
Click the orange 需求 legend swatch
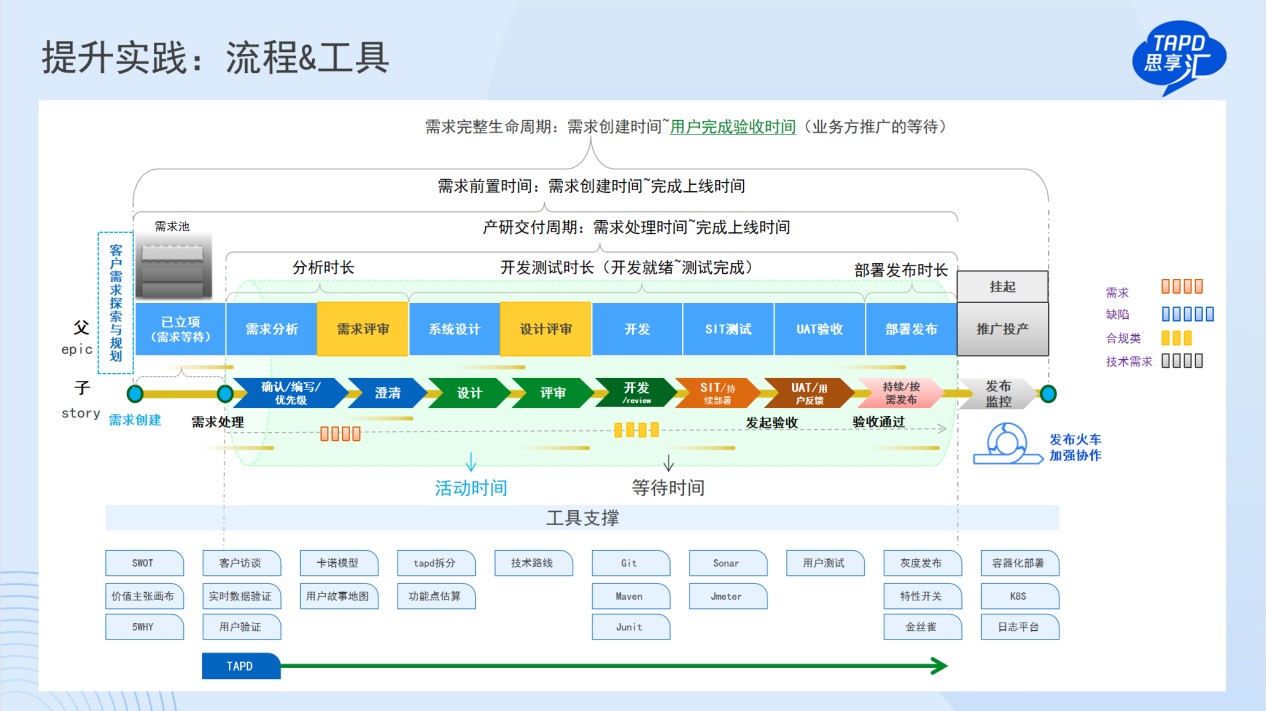pos(1182,287)
